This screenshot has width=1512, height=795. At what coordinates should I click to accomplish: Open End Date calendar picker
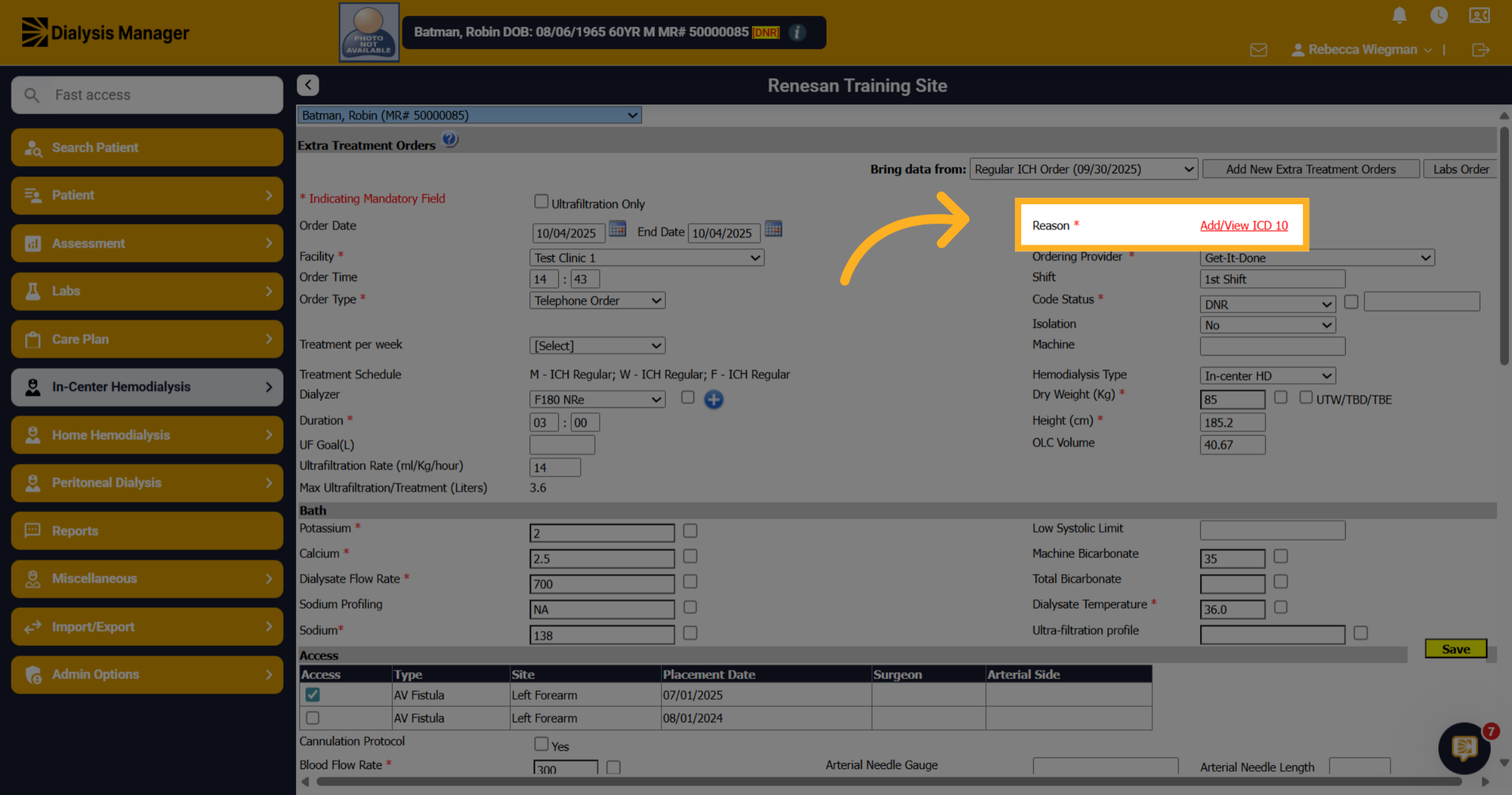pos(773,229)
